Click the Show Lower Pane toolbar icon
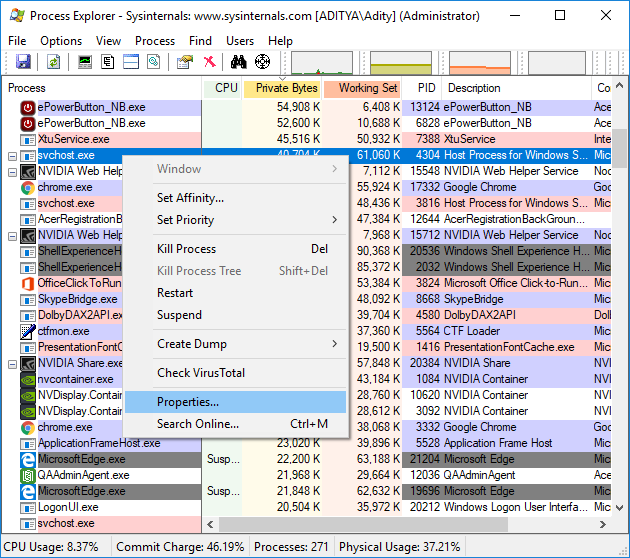Screen dimensions: 630x558 pos(131,62)
